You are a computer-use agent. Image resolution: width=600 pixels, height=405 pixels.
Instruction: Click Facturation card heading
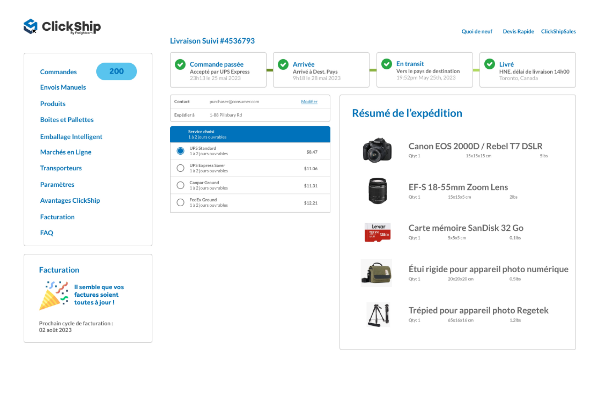point(59,270)
